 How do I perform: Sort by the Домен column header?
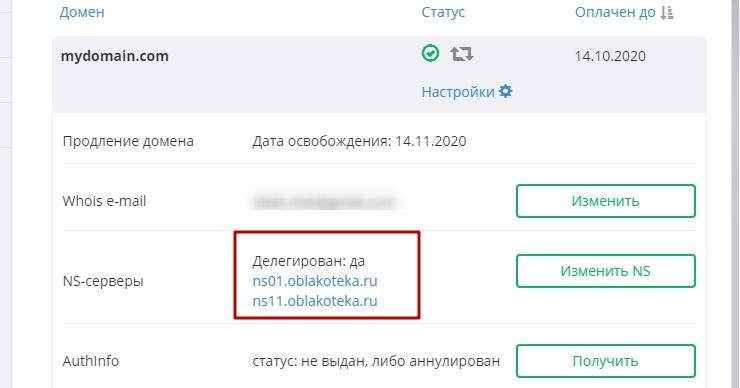pos(82,12)
